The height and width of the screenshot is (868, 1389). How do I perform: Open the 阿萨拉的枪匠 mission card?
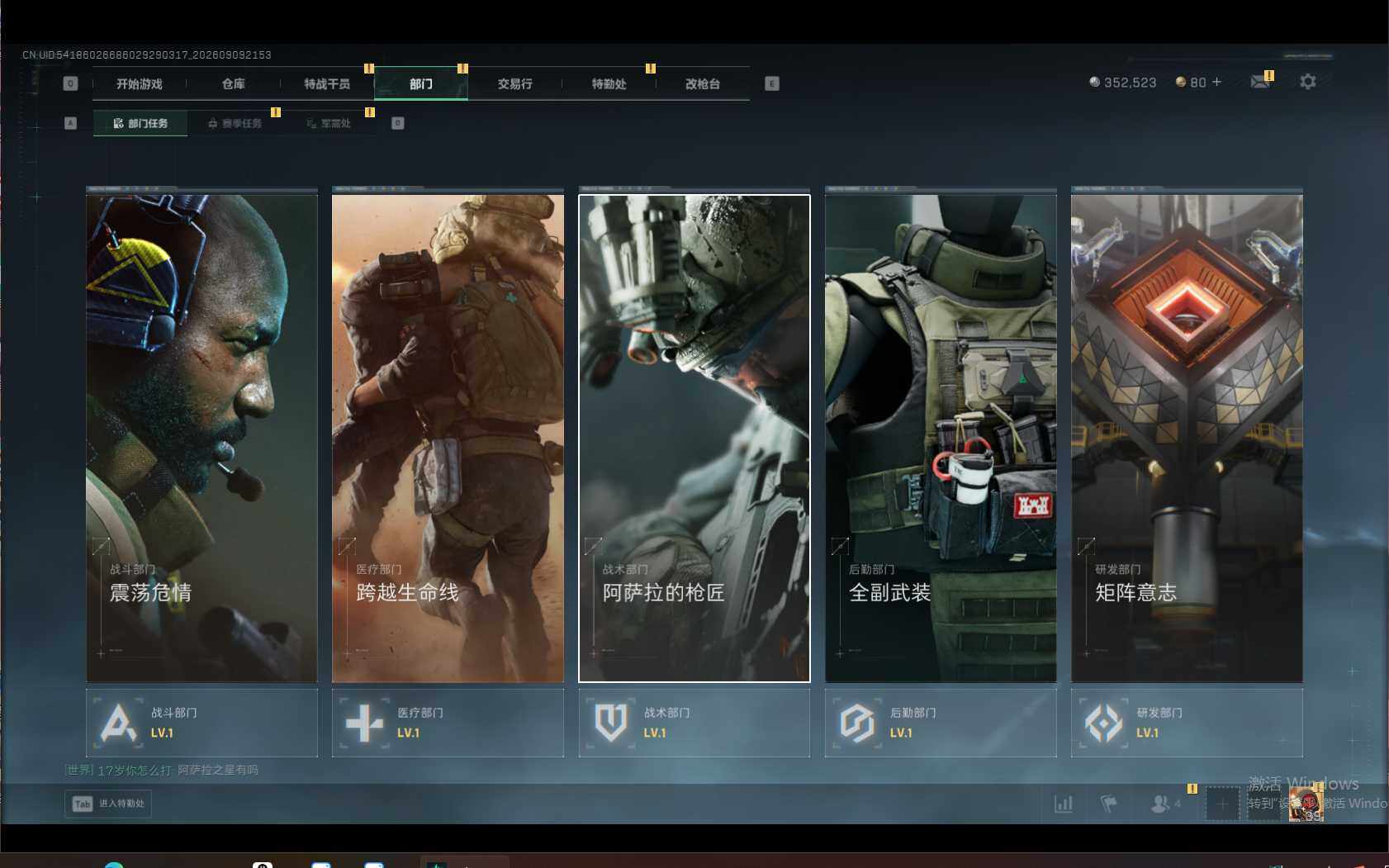tap(694, 439)
